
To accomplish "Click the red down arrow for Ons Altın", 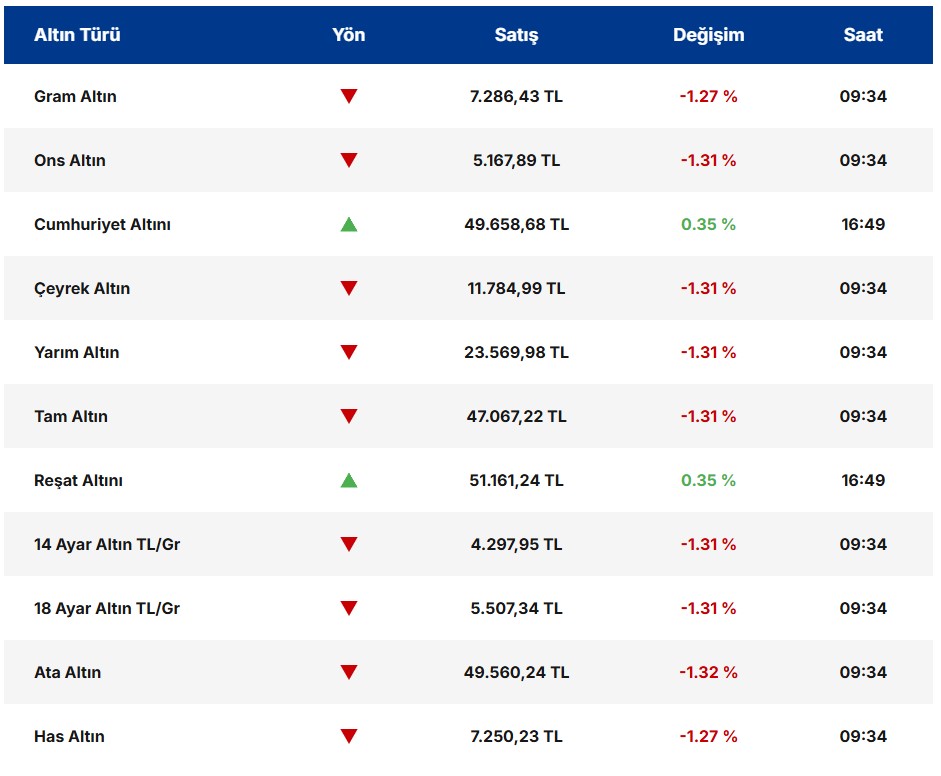I will point(348,161).
